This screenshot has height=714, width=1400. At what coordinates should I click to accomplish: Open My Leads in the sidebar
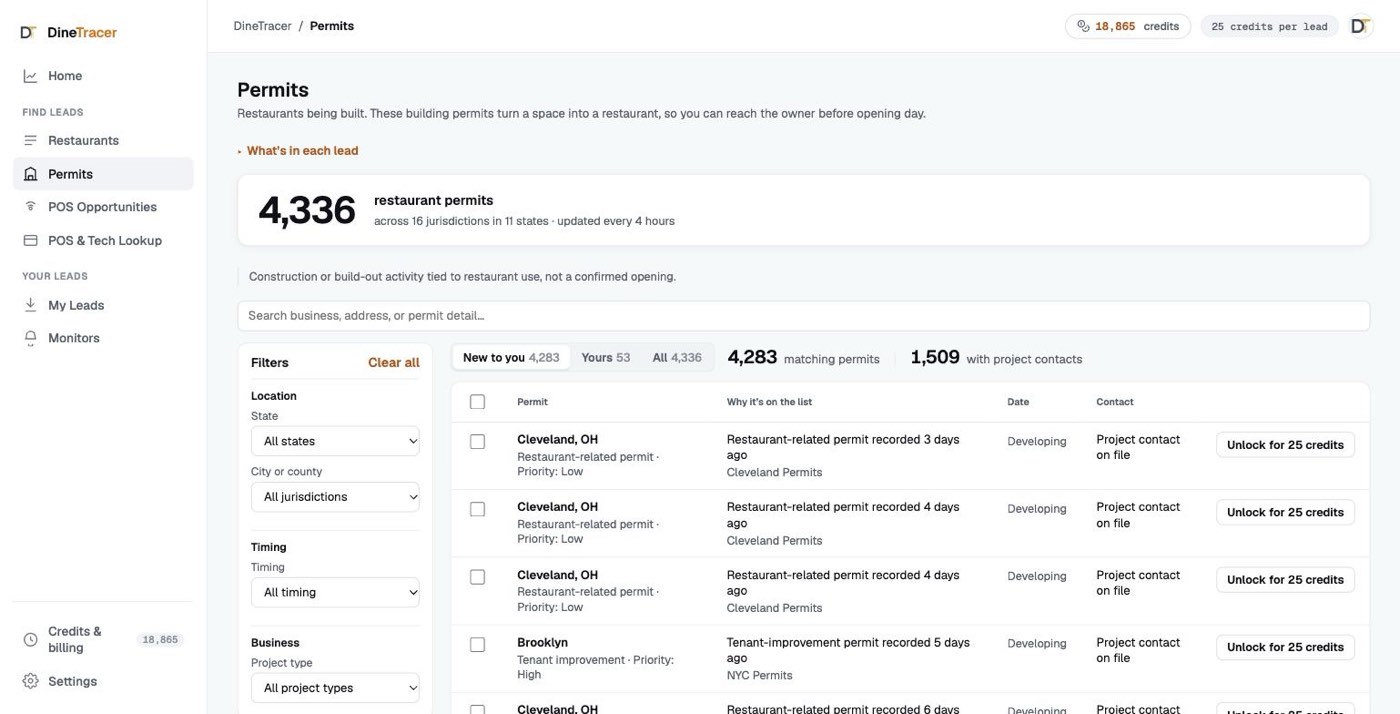pos(102,305)
